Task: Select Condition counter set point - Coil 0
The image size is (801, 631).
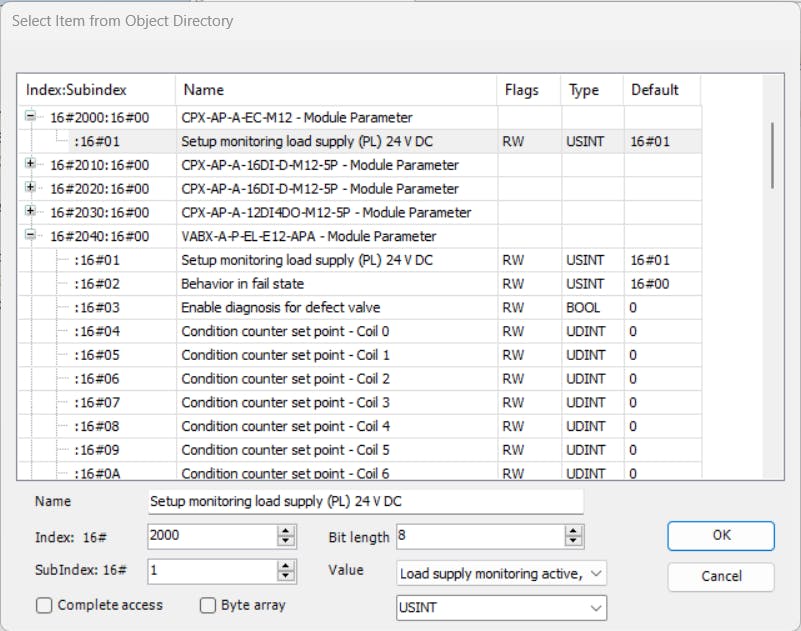Action: [360, 331]
